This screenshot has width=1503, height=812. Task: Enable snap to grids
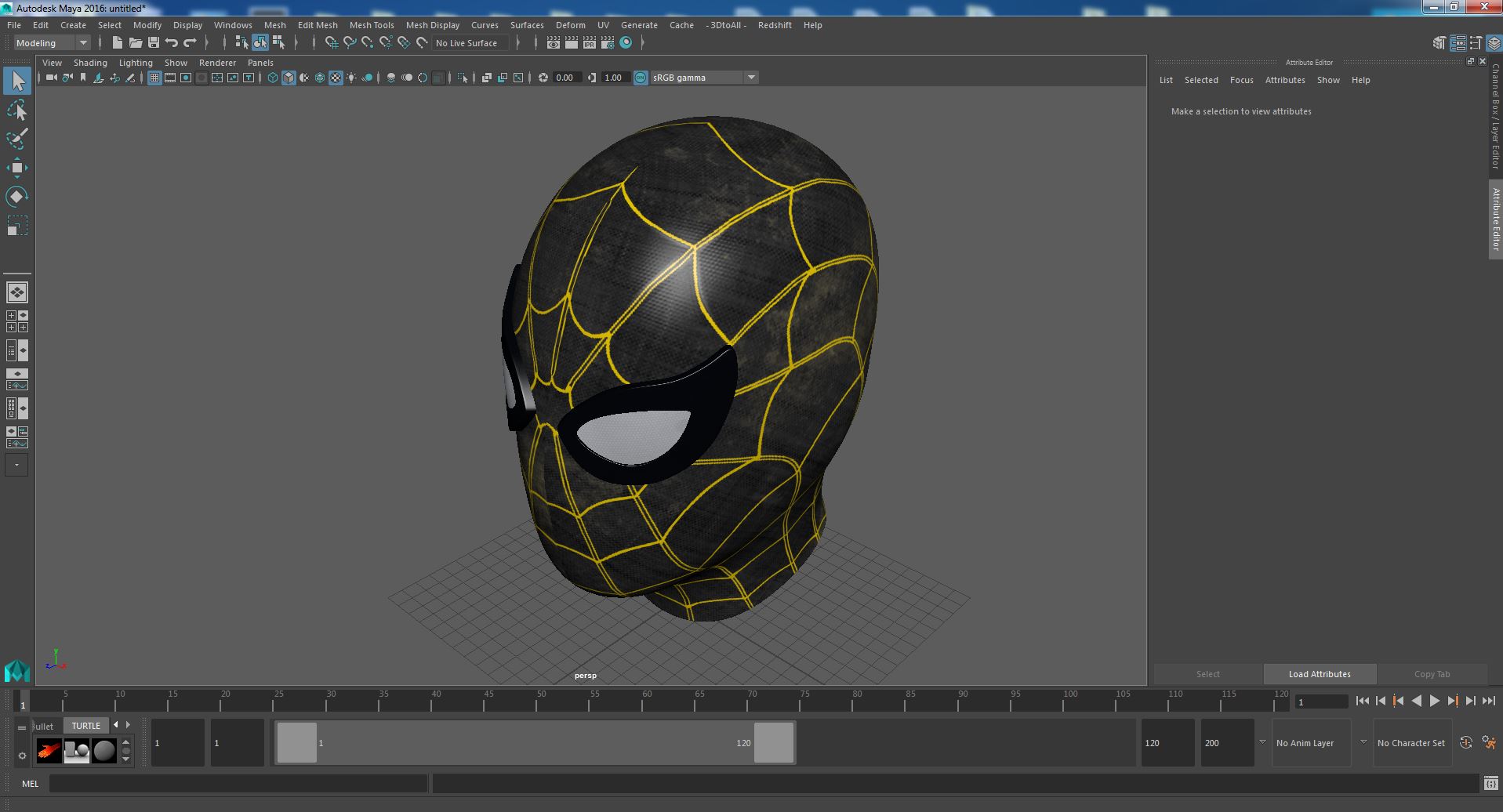pos(331,43)
